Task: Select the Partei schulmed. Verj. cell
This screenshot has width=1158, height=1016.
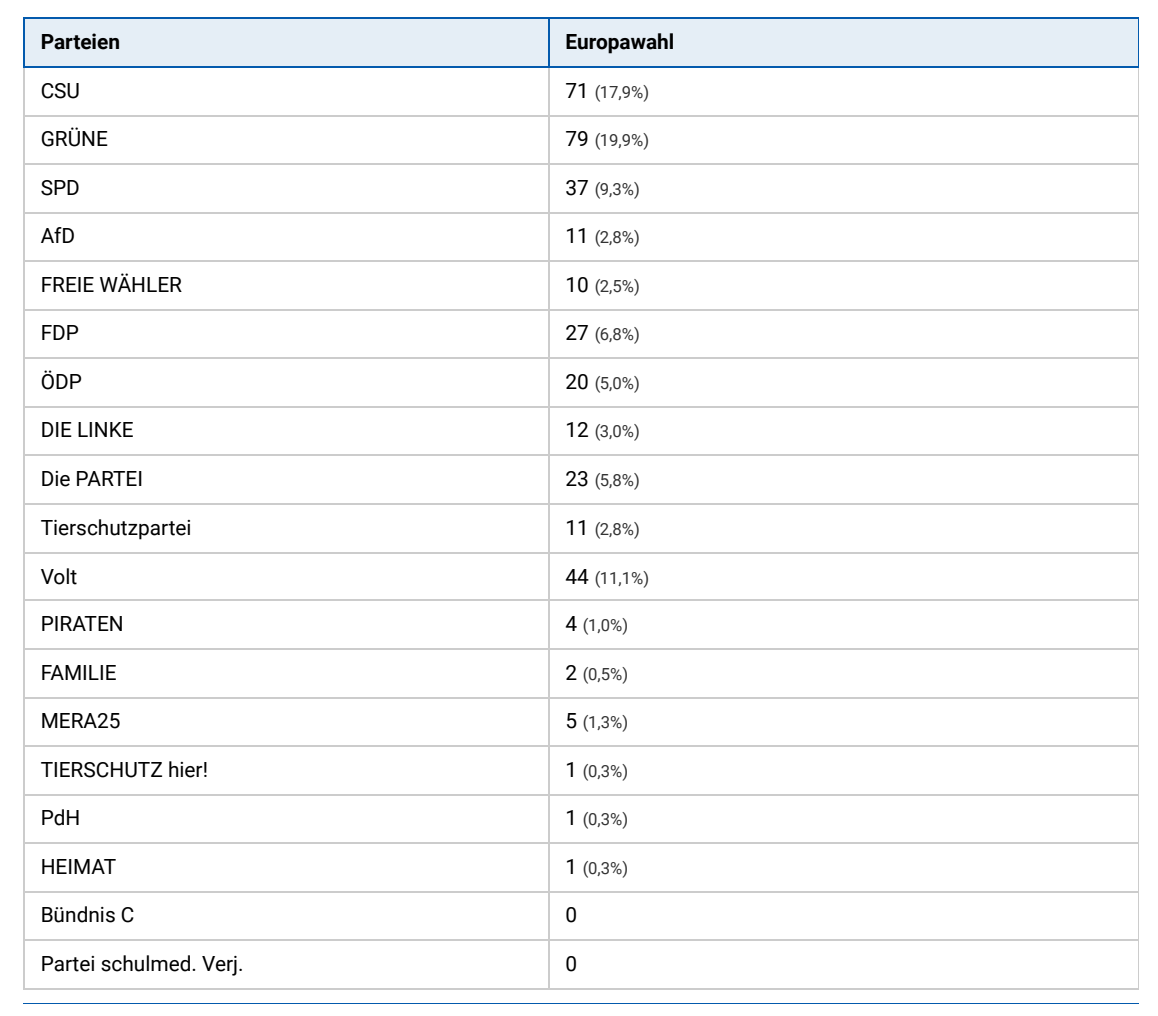Action: [x=287, y=964]
